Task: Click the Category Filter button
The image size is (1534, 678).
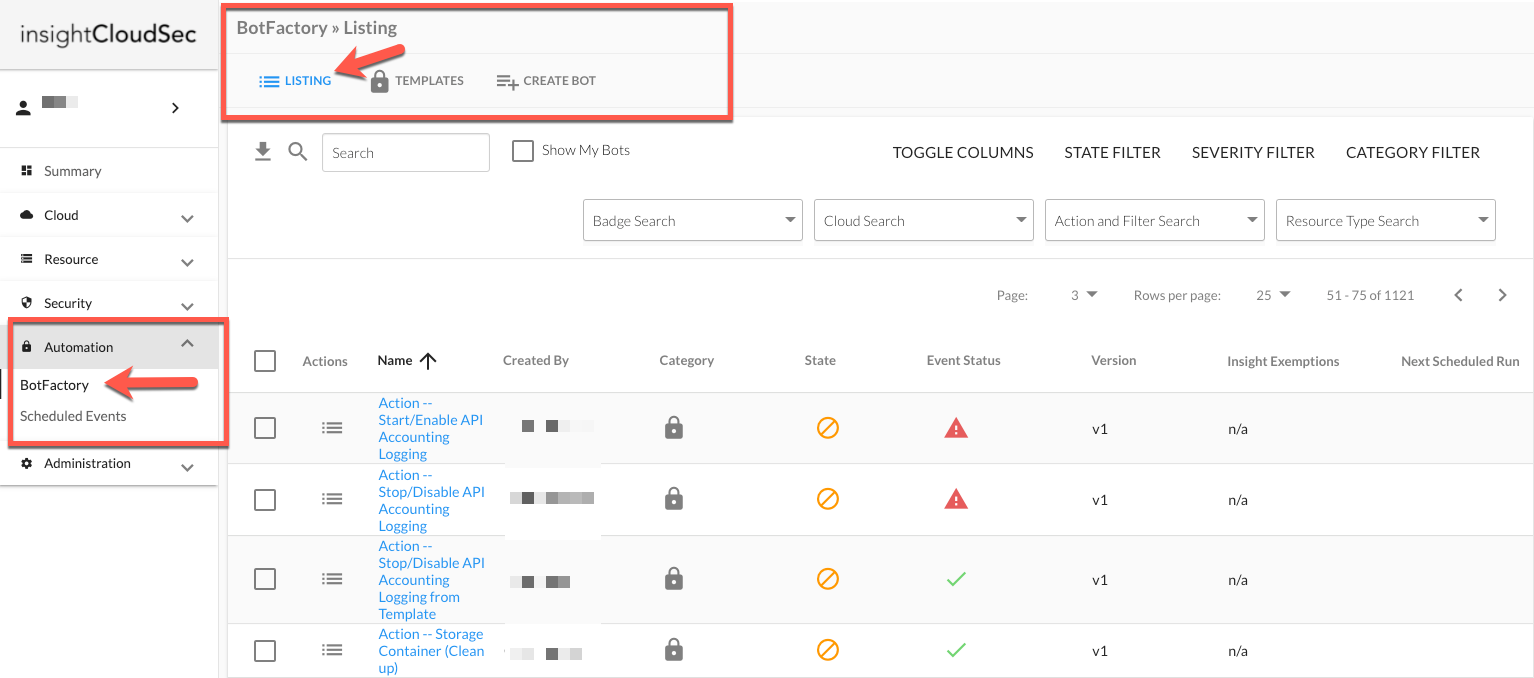Action: click(x=1413, y=152)
